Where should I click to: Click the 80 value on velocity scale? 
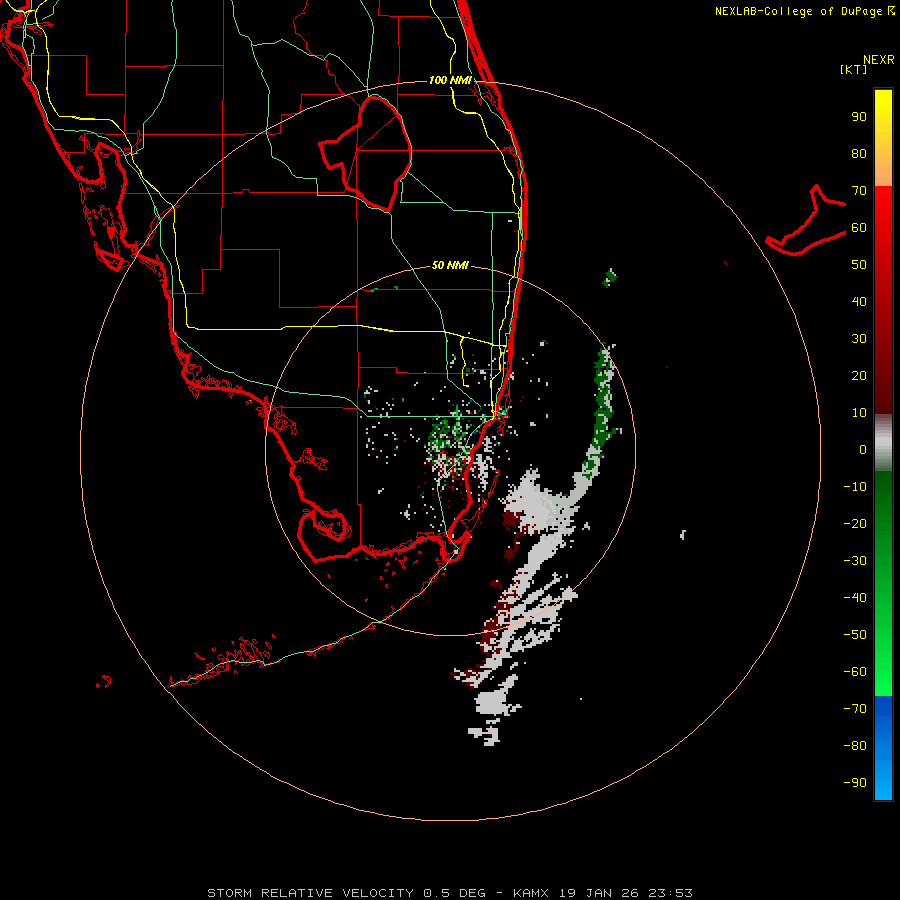tap(859, 154)
